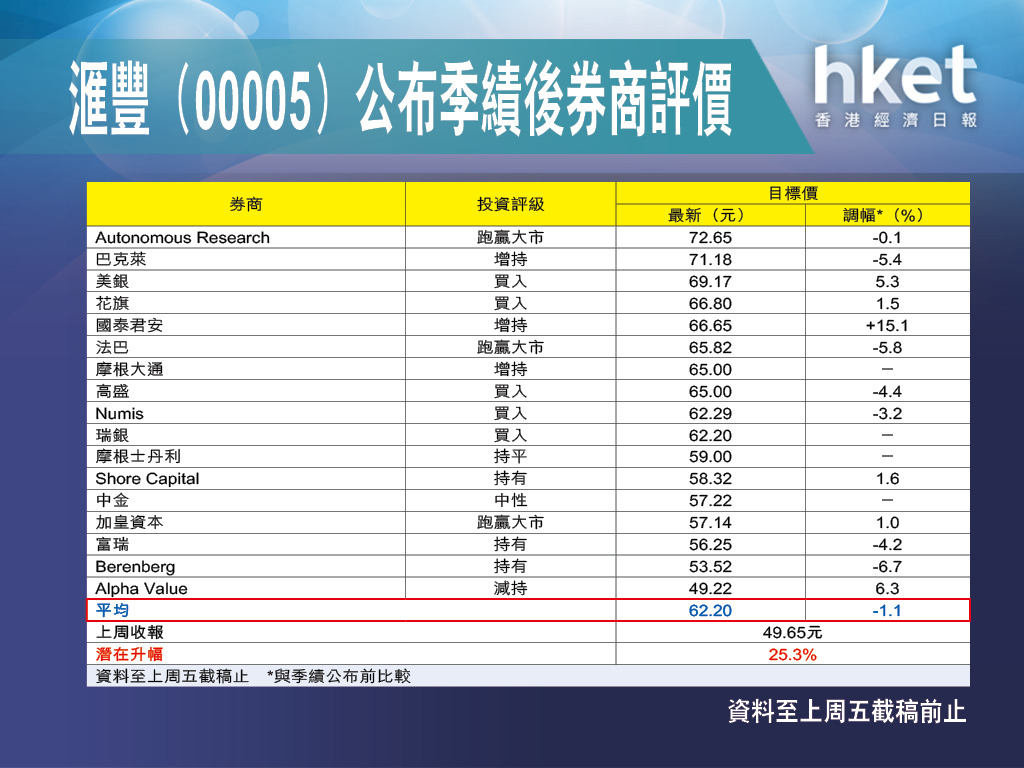Click the -5.8 adjustment value

tap(887, 347)
